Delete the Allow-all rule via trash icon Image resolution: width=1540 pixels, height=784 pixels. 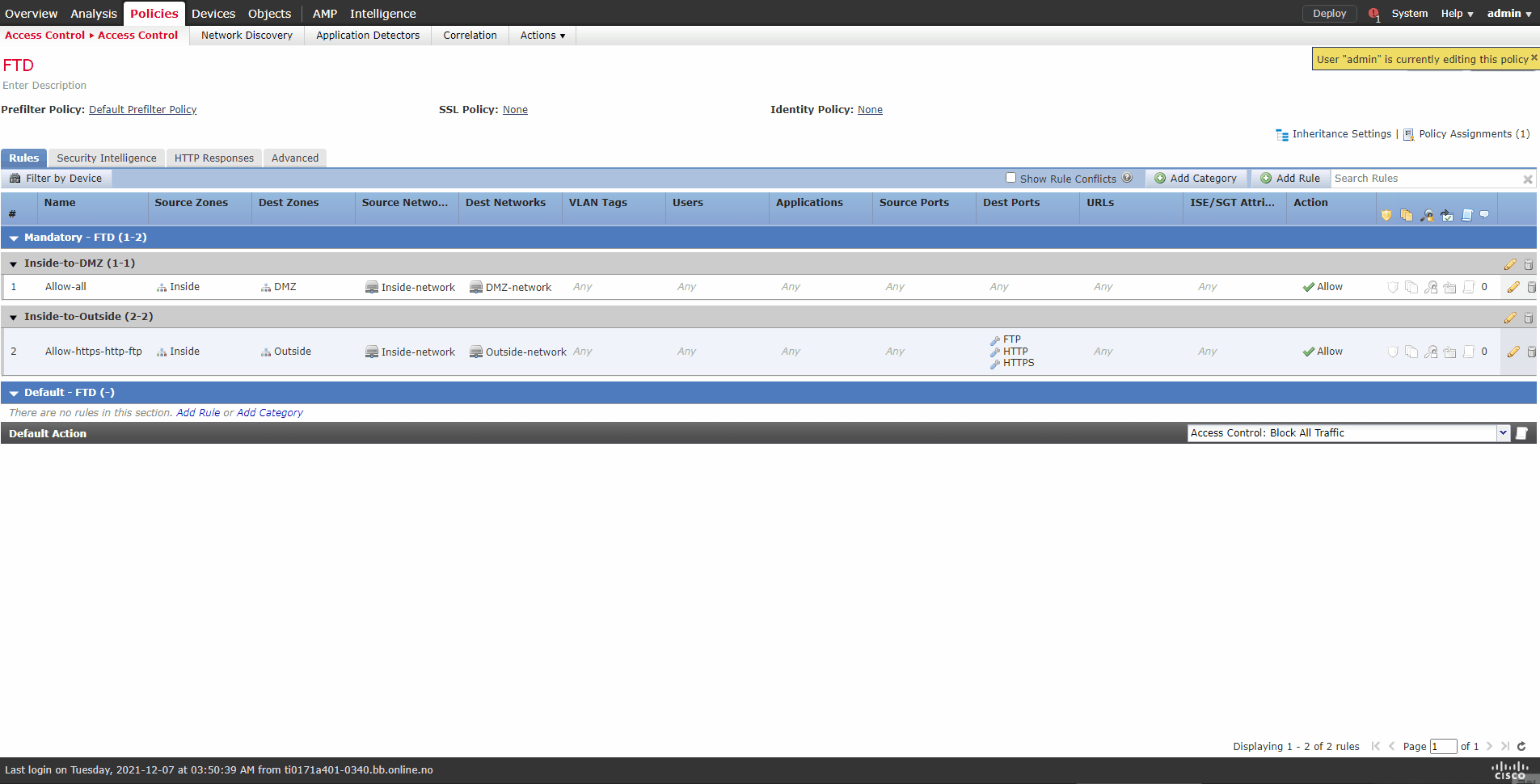1531,287
